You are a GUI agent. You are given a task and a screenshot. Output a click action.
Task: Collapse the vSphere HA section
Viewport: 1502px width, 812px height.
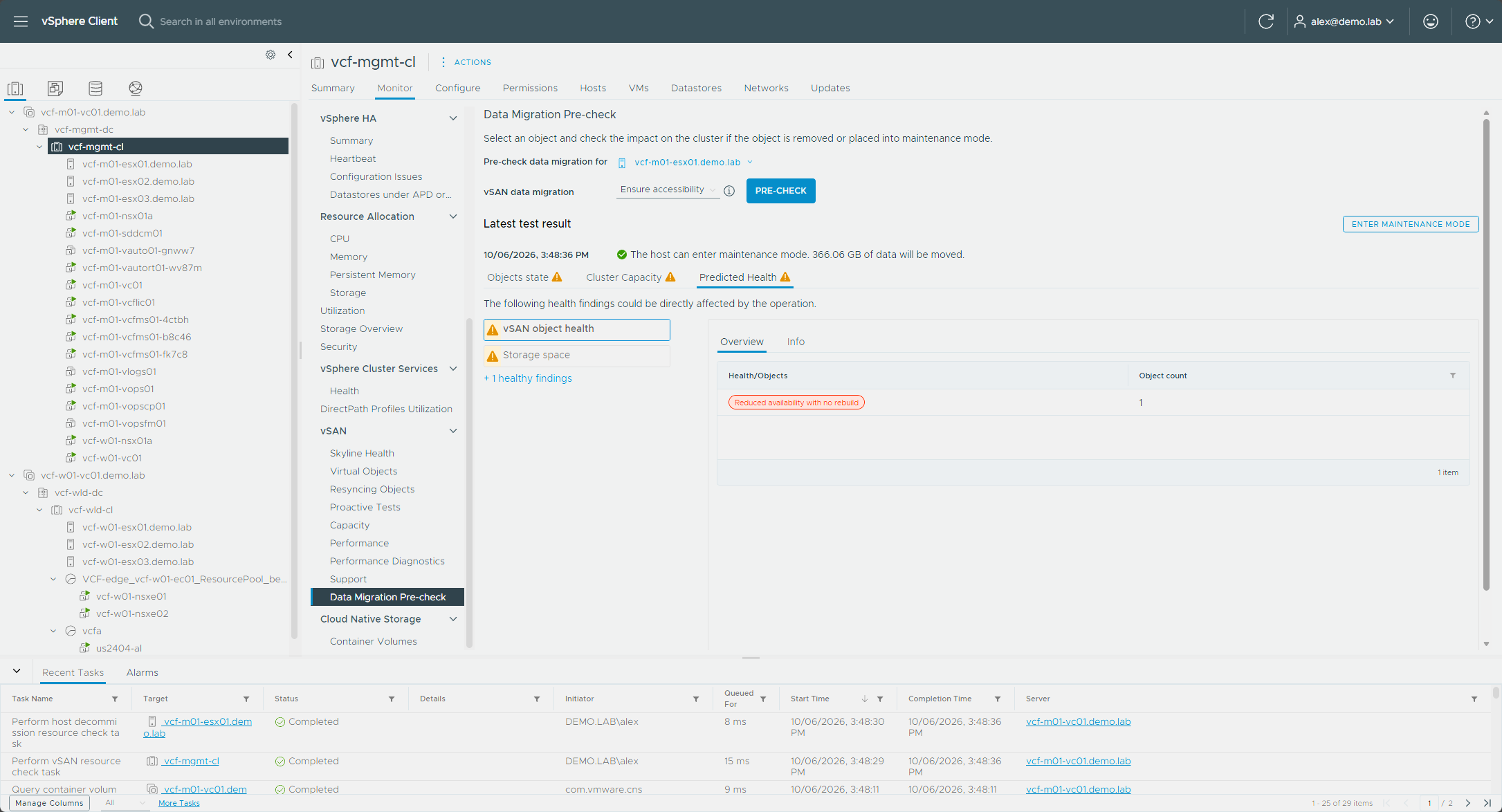point(453,118)
